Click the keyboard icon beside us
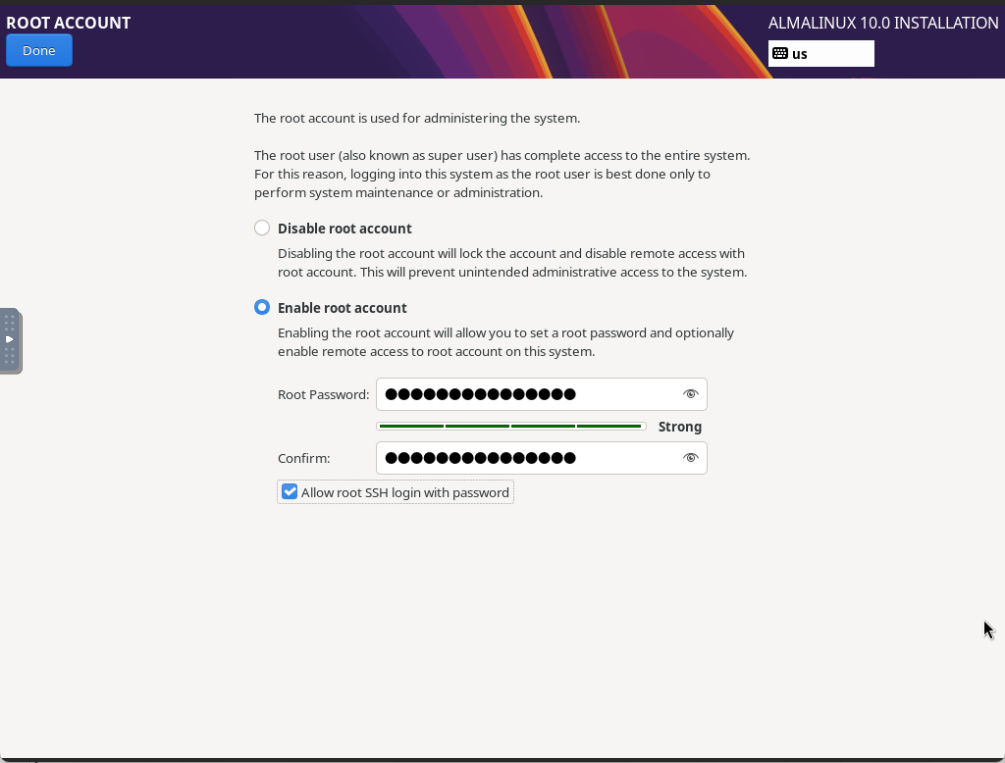This screenshot has width=1005, height=763. [x=780, y=53]
